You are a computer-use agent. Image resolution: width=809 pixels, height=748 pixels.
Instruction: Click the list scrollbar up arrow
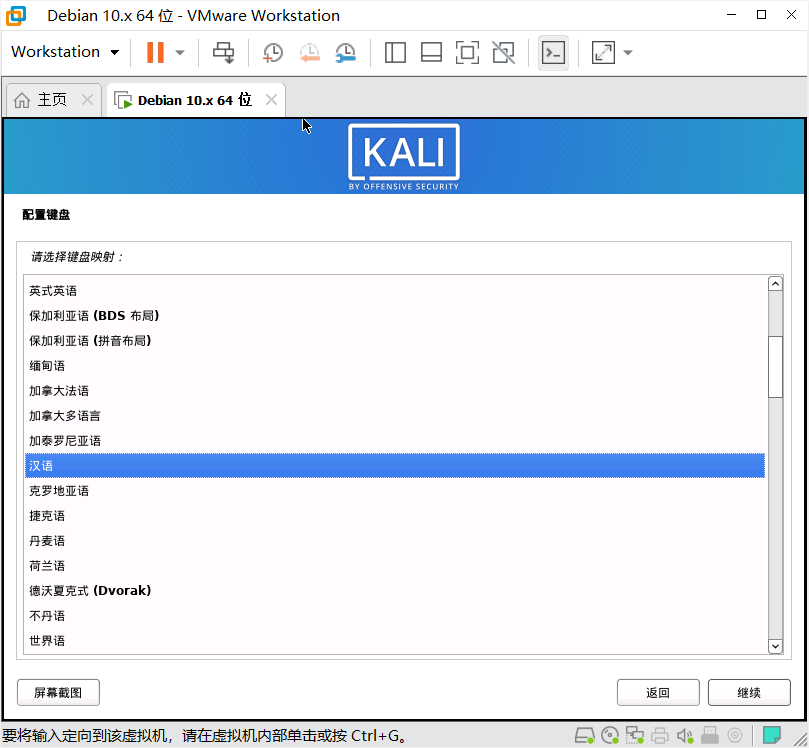(x=775, y=284)
